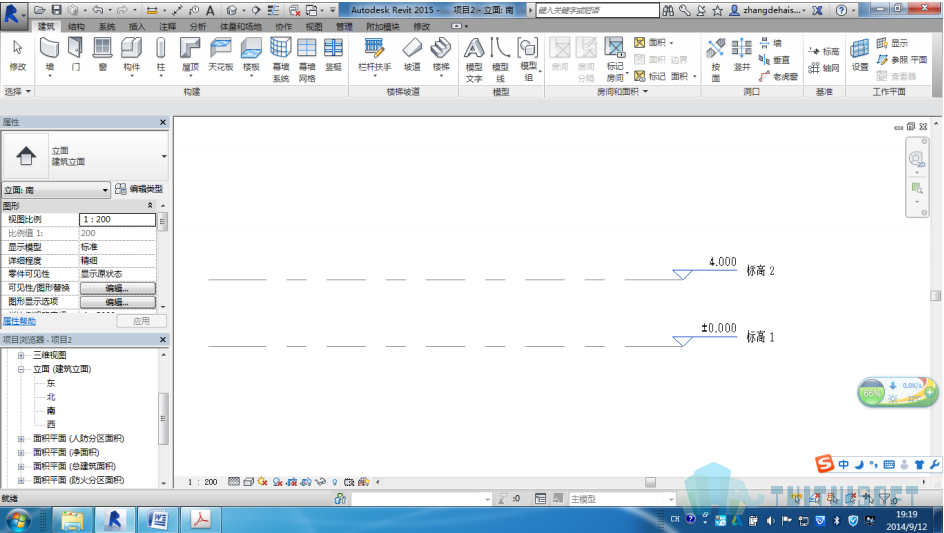The height and width of the screenshot is (533, 944).
Task: Click the 编辑类型 edit type button
Action: (x=139, y=189)
